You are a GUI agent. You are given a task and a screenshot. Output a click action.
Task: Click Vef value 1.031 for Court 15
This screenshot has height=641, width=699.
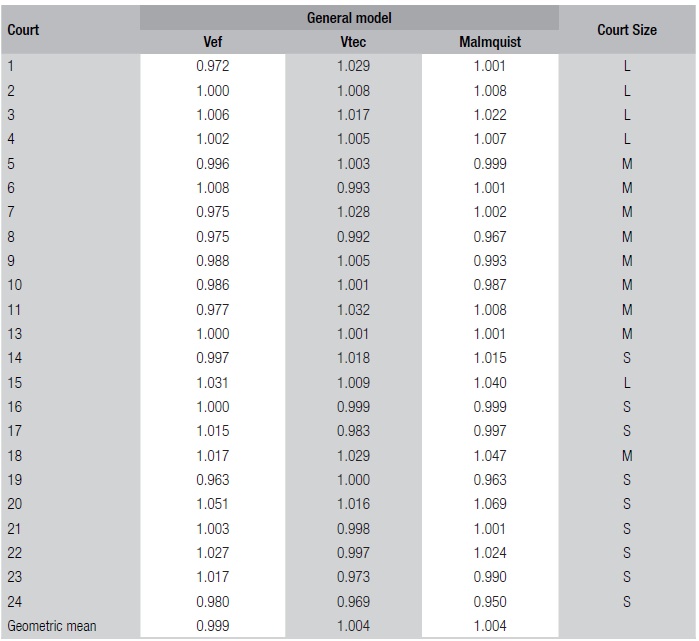click(x=213, y=382)
